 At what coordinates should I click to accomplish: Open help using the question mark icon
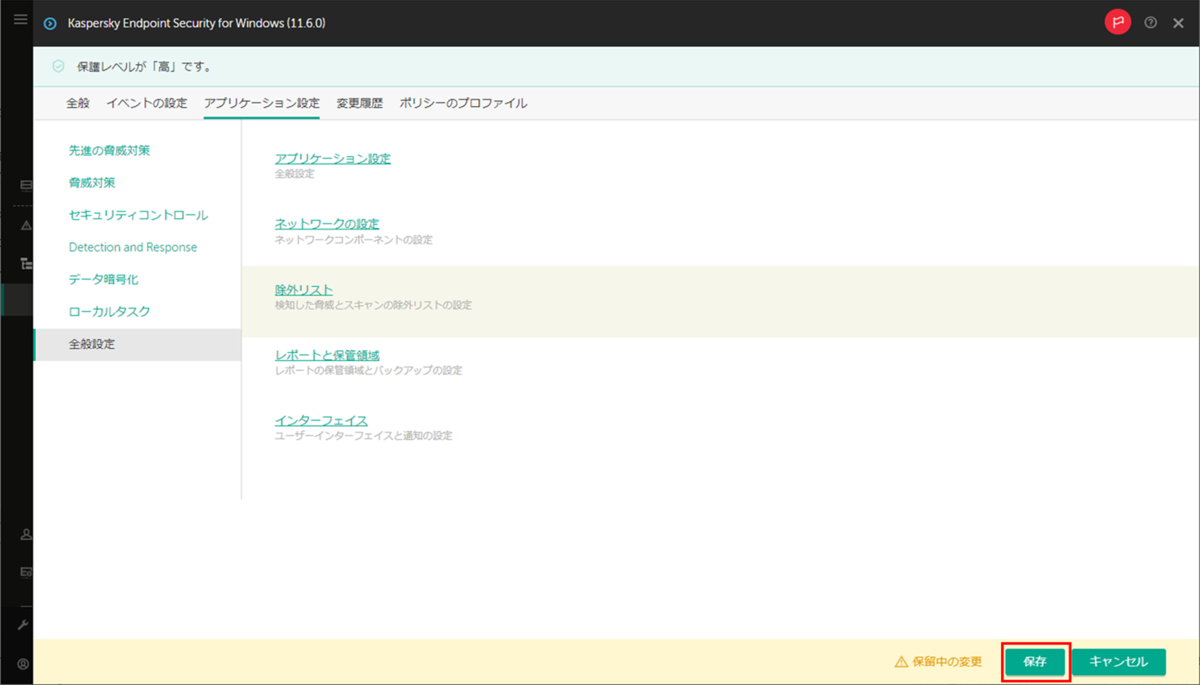click(1150, 22)
